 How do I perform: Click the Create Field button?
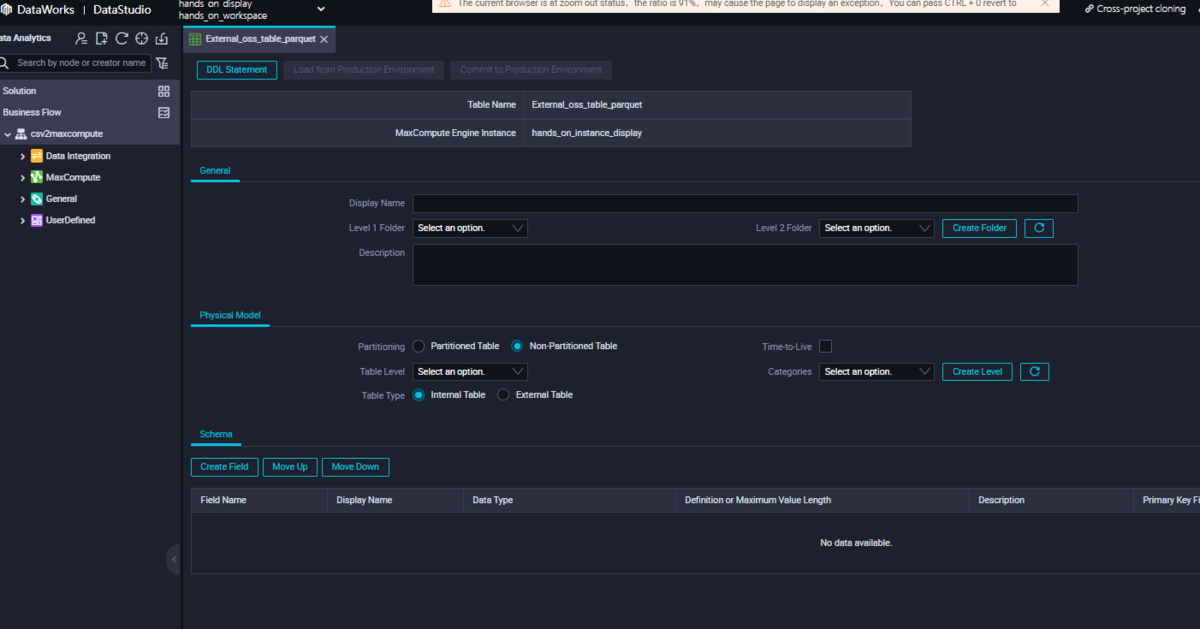(x=224, y=467)
